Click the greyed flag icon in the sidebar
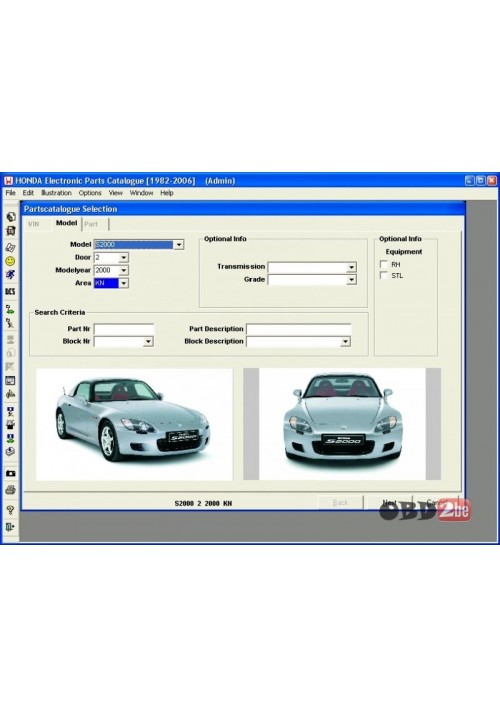Viewport: 500px width, 717px height. coord(11,366)
